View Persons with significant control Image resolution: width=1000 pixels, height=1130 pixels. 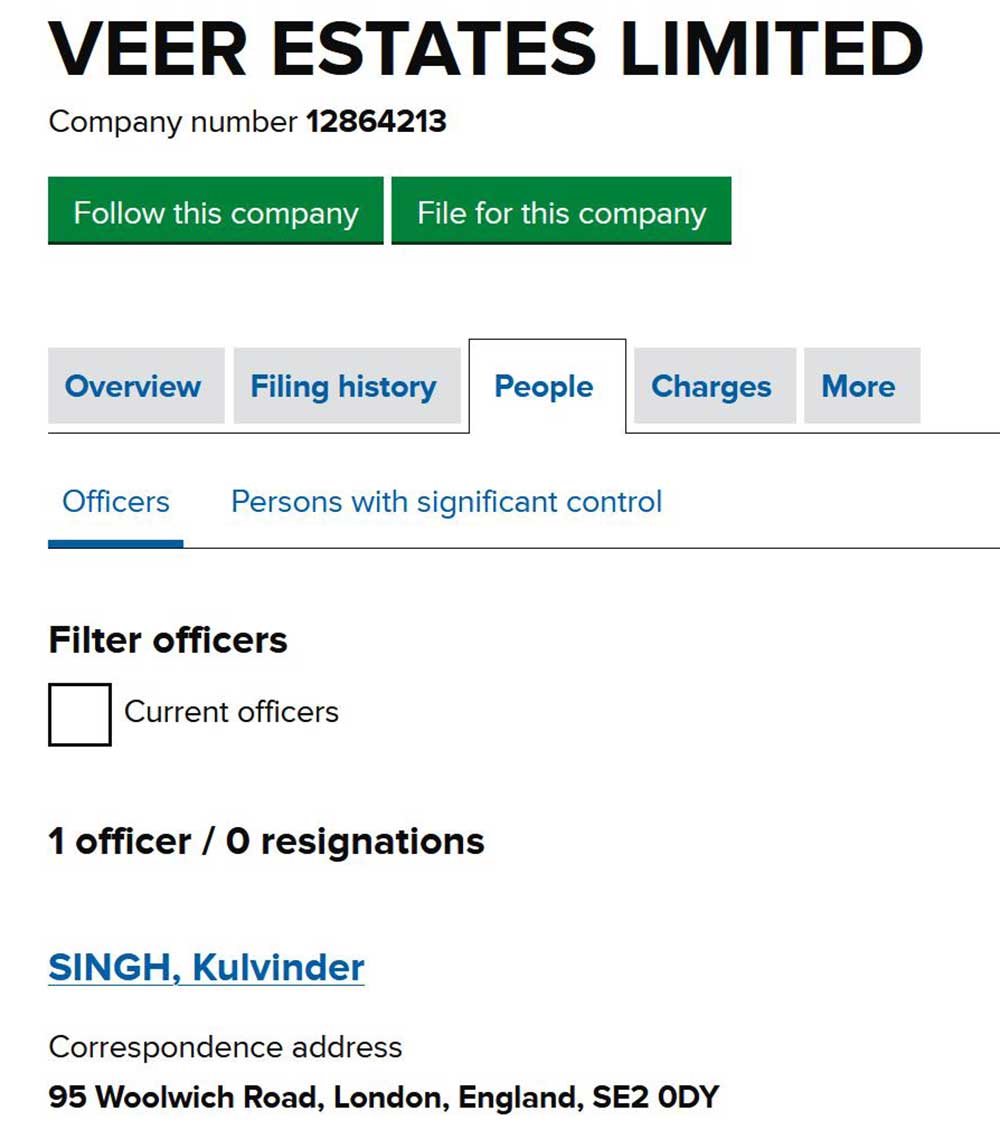point(446,501)
